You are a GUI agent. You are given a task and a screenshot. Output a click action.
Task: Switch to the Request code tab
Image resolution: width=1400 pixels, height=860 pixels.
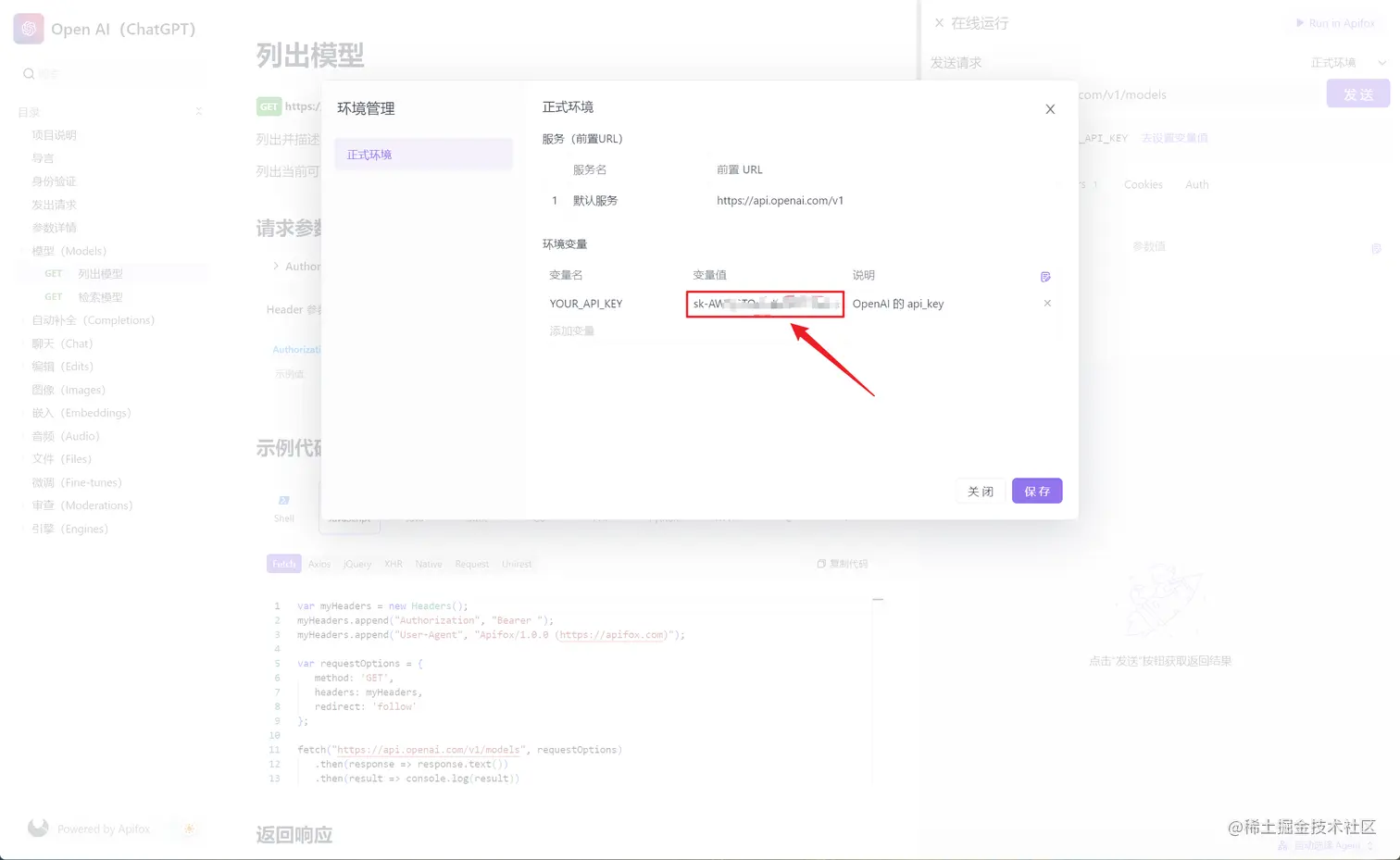[471, 564]
